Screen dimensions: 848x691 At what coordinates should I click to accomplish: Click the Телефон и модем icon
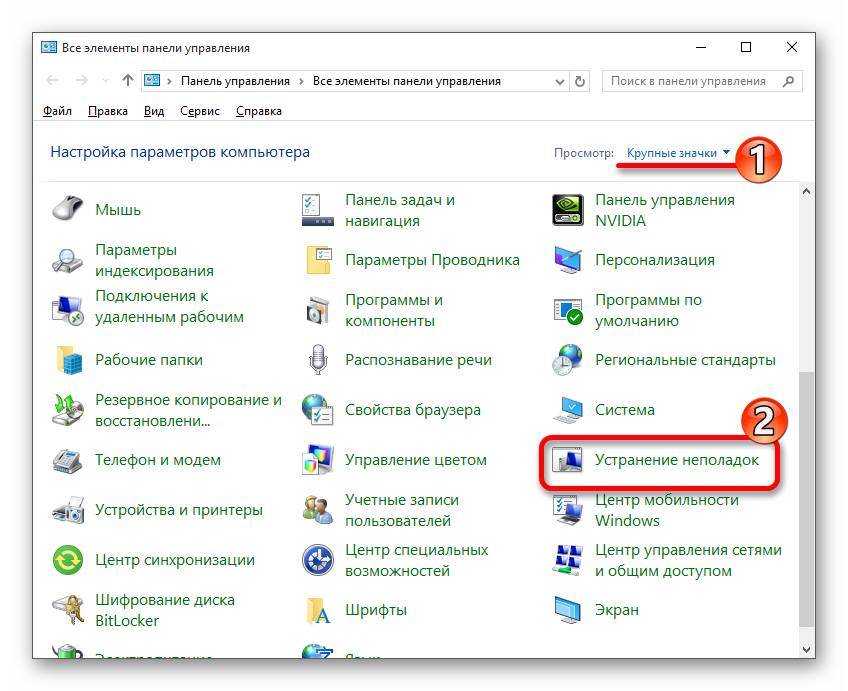pos(68,460)
